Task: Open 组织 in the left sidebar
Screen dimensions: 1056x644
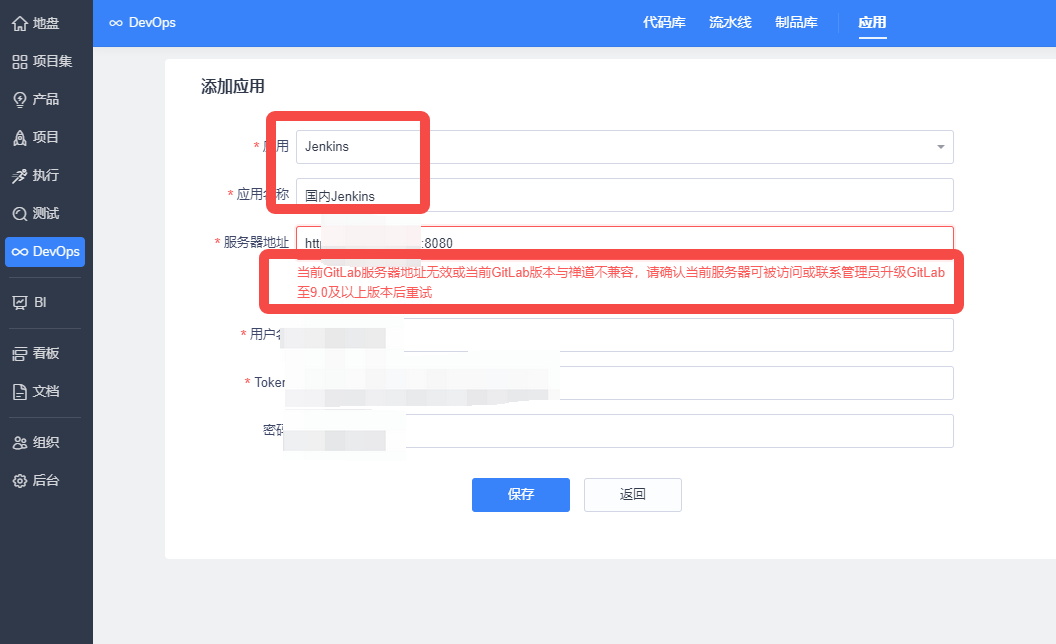Action: 36,443
